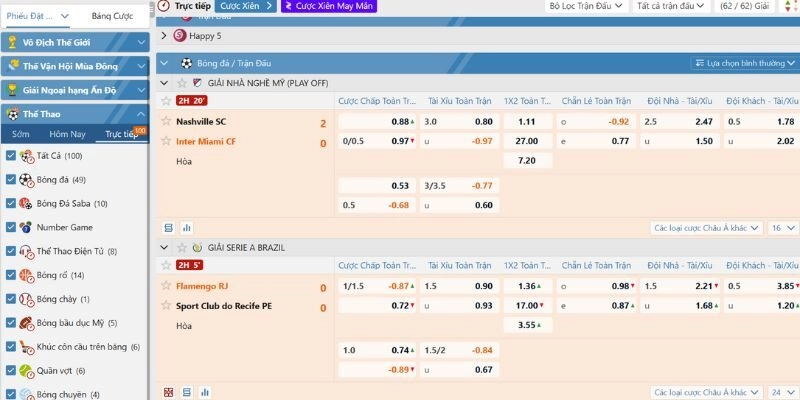Toggle the Bóng rổ checkbox
Screen dimensions: 800x400
(11, 275)
